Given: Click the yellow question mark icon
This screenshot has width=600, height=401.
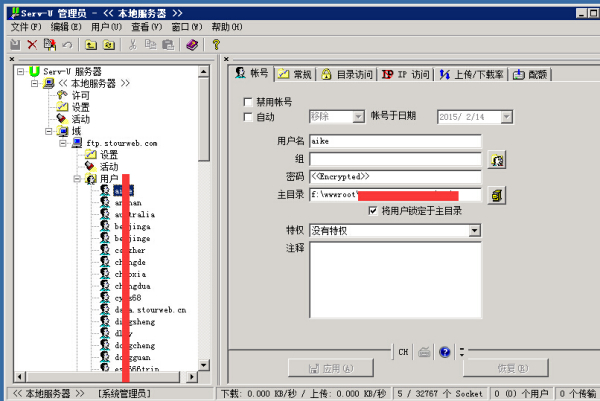Looking at the screenshot, I should tap(216, 45).
